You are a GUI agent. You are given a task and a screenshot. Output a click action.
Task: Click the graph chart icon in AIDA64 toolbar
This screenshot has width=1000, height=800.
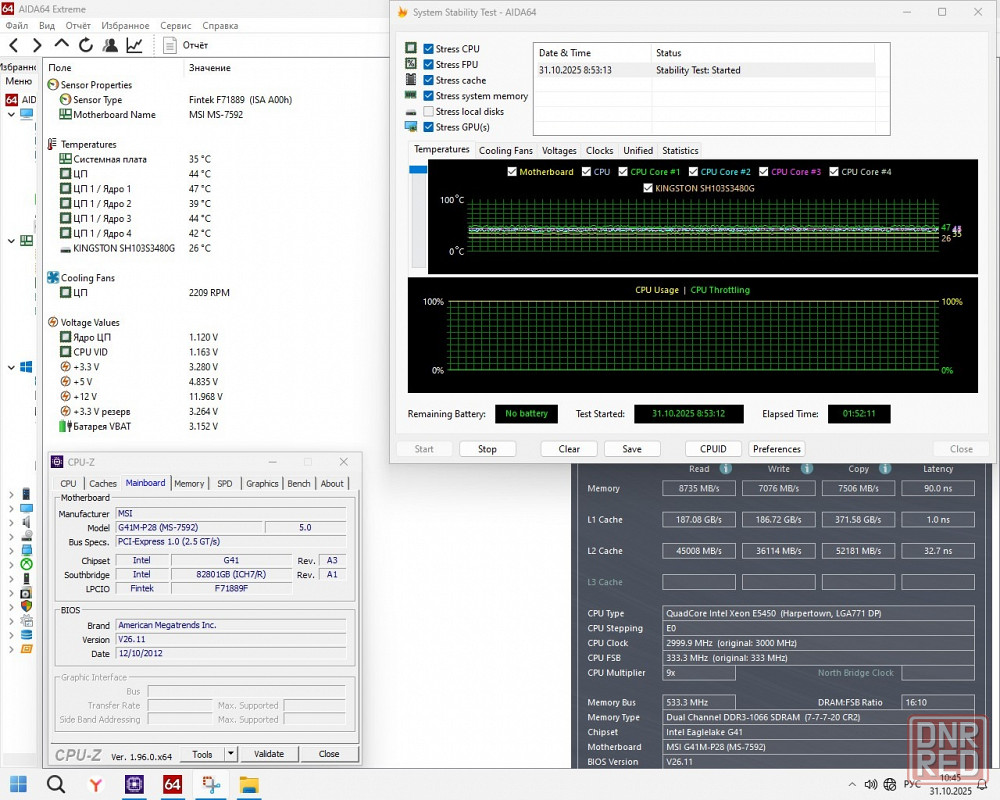(134, 45)
